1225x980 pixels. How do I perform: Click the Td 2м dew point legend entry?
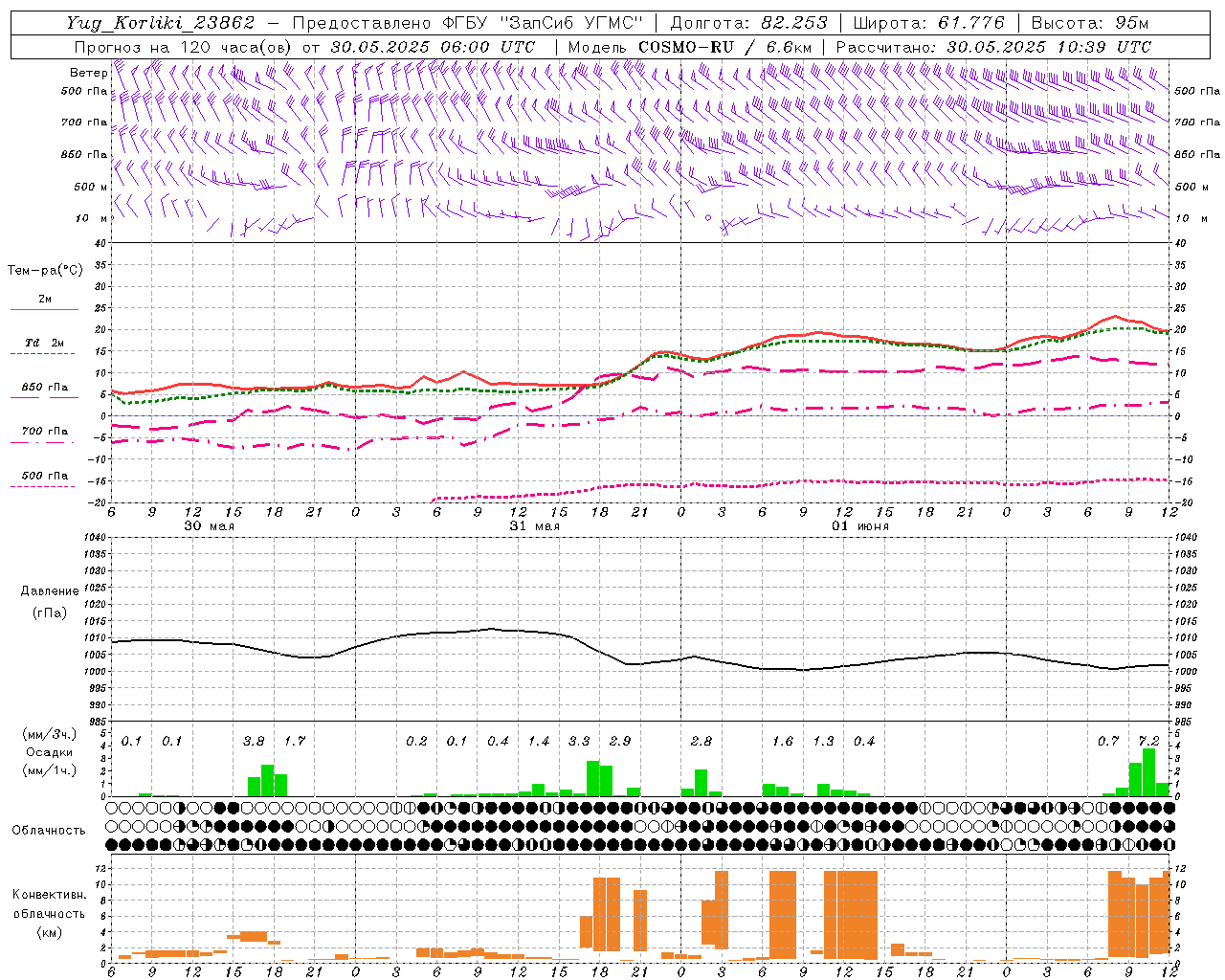pyautogui.click(x=45, y=343)
